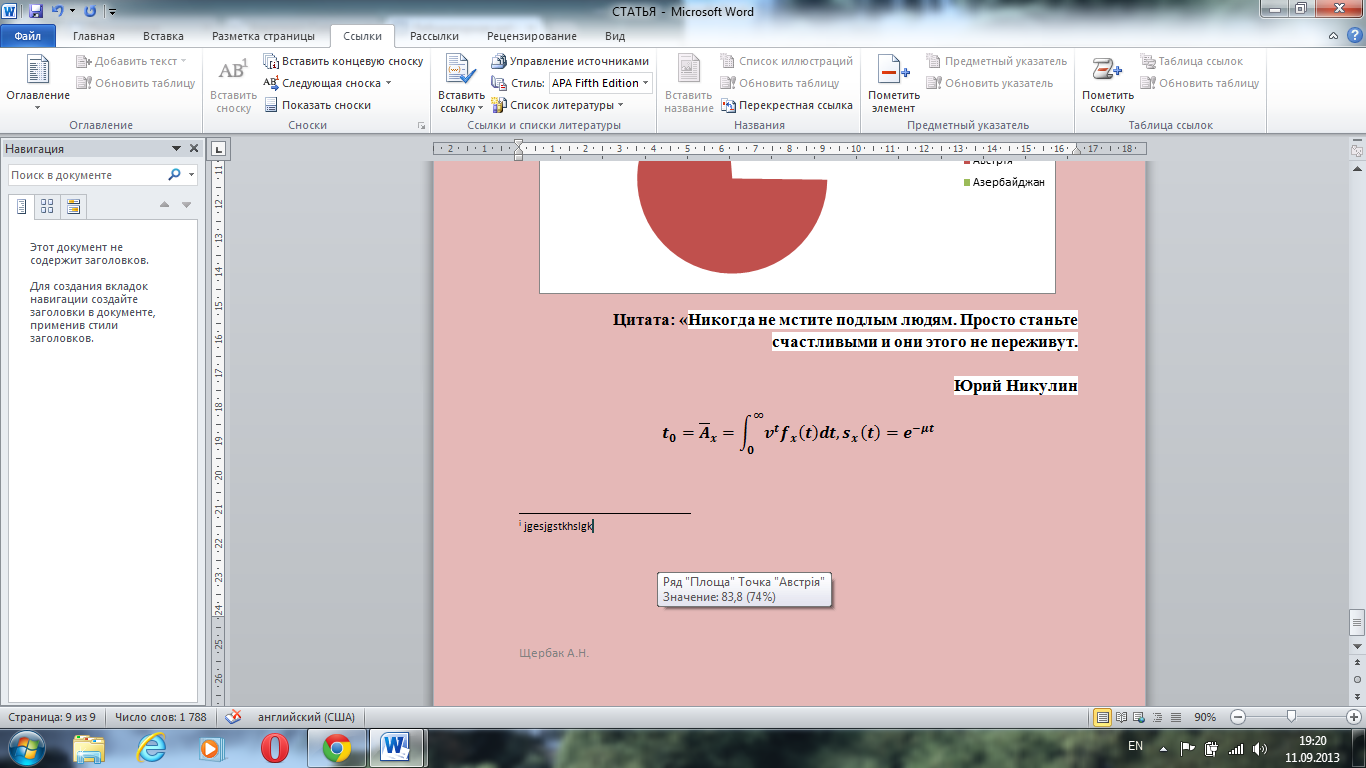Screen dimensions: 1366x768
Task: Select browse pages tab in Navigation pane
Action: 47,206
